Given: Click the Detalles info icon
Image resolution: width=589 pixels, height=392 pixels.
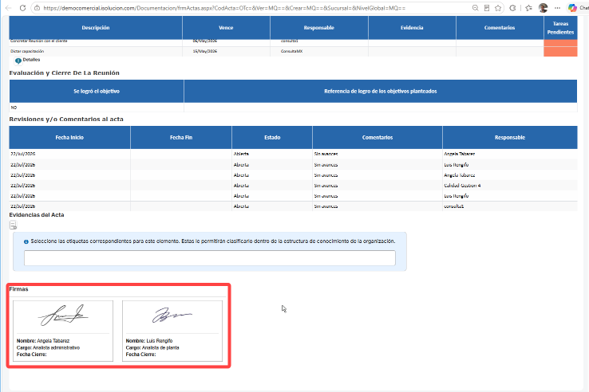Looking at the screenshot, I should point(18,60).
